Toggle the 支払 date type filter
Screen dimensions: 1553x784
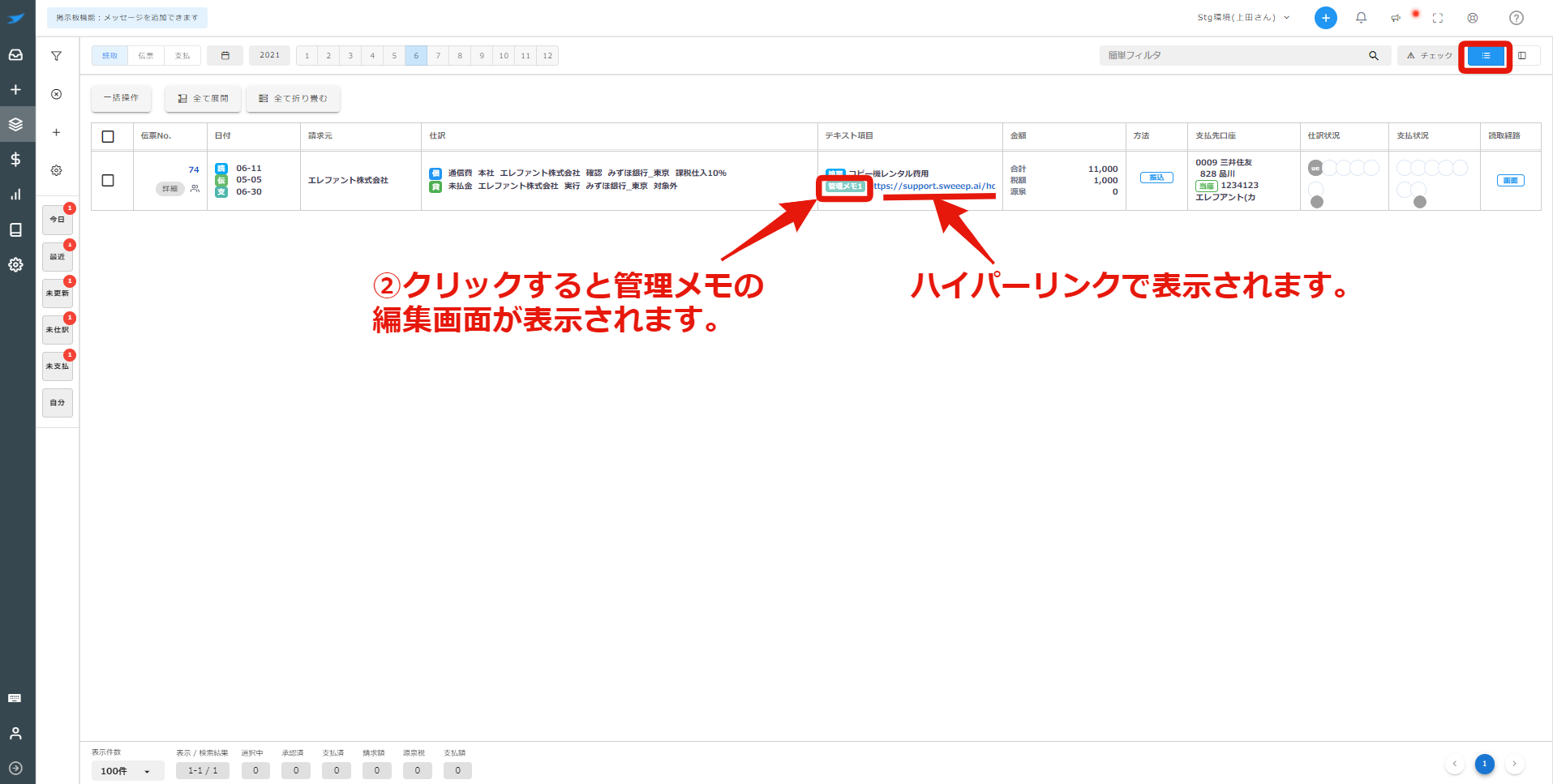(182, 56)
